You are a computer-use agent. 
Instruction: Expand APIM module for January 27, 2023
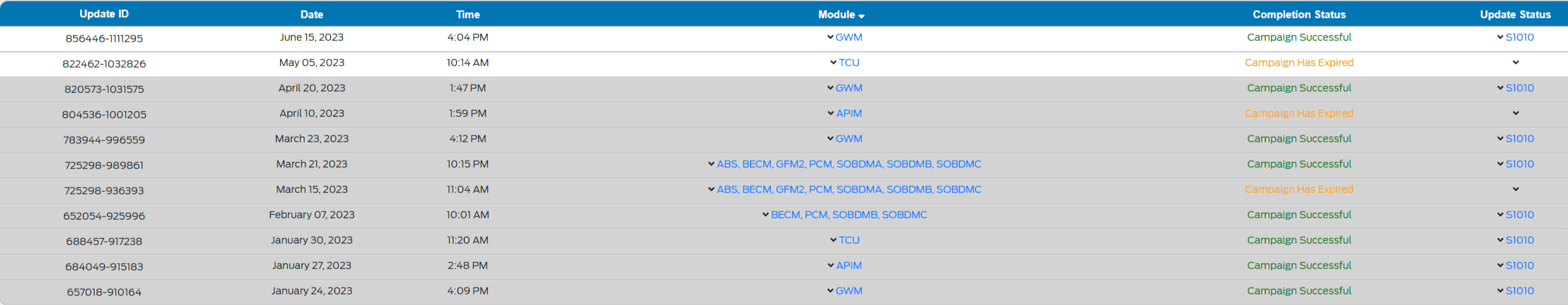[831, 266]
